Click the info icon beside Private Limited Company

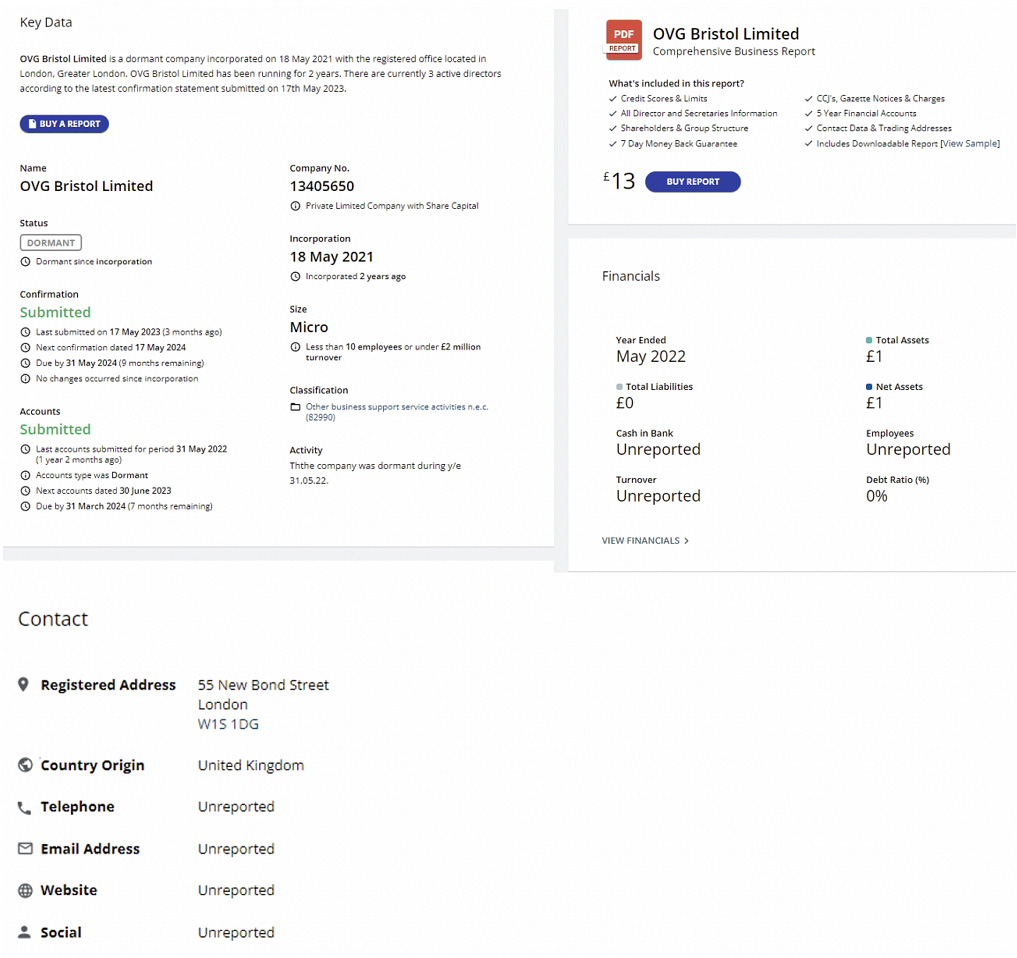(295, 206)
